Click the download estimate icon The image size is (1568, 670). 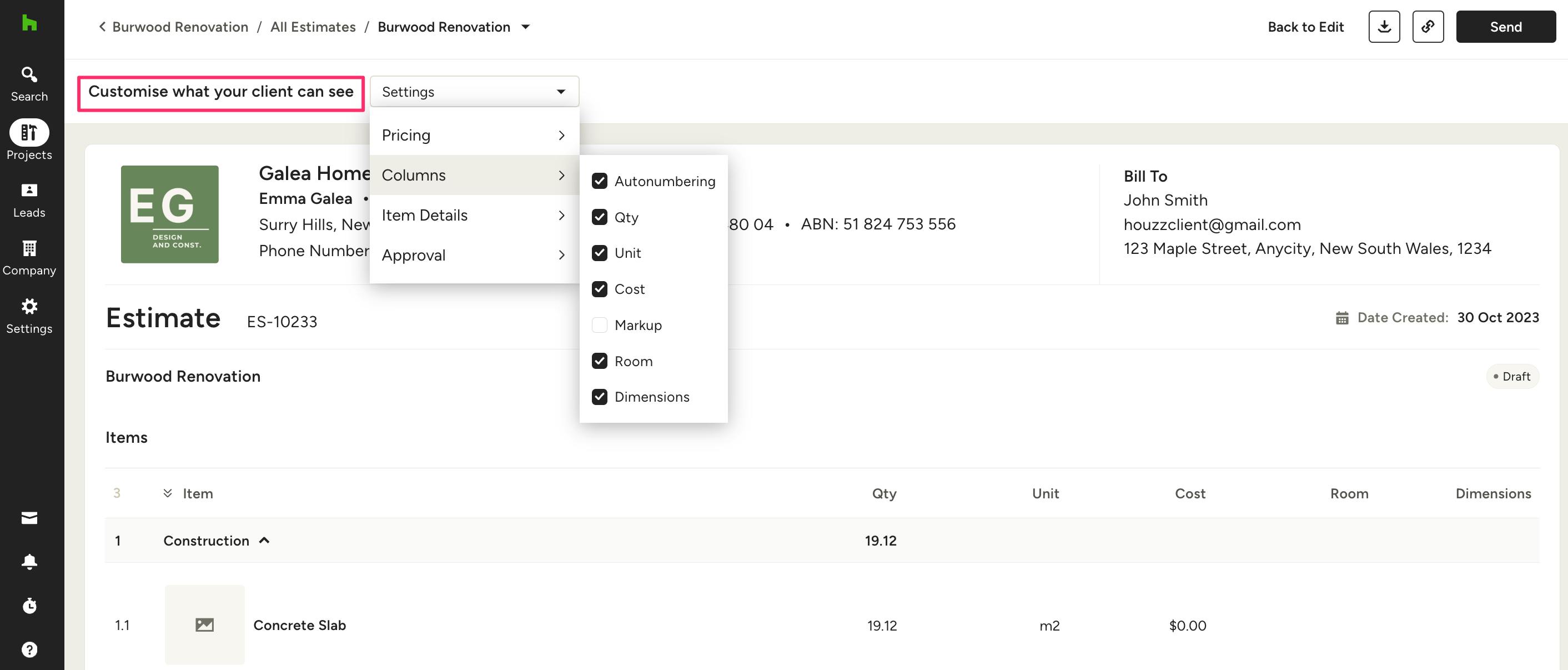pos(1384,27)
